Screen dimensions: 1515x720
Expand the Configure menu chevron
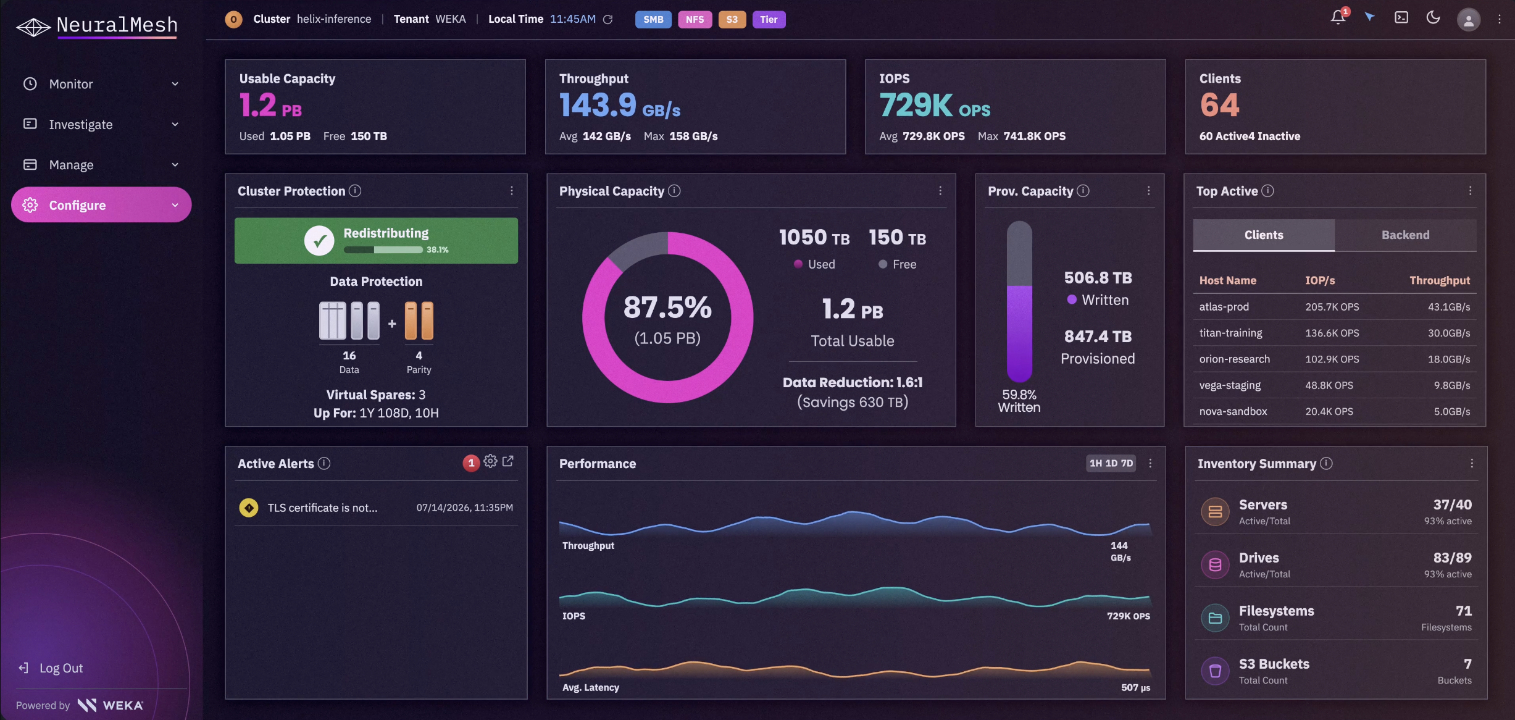tap(175, 205)
